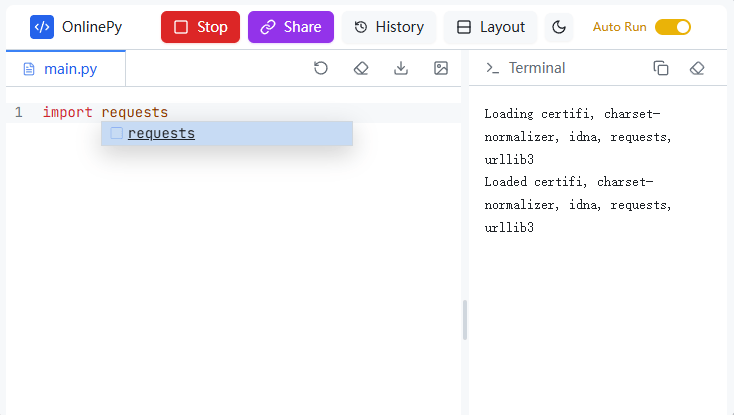Click the module icon beside requests suggestion
The image size is (734, 417).
[x=117, y=133]
